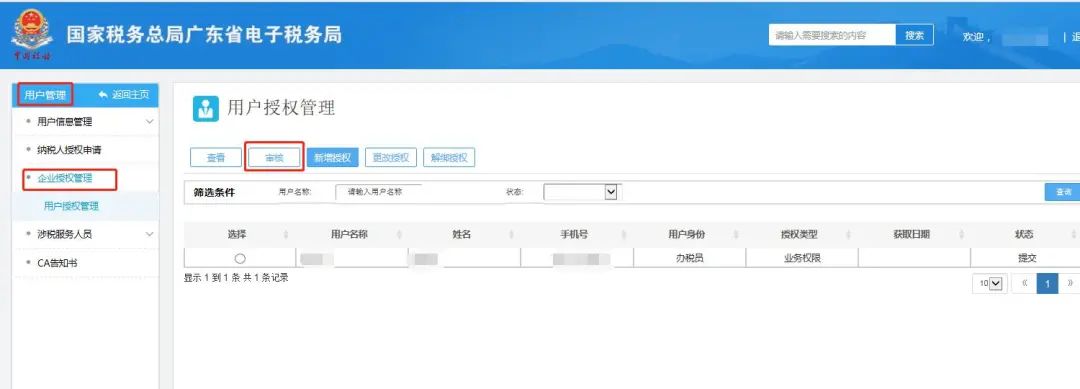Click the 更改授权 button
Viewport: 1080px width, 389px height.
point(391,158)
